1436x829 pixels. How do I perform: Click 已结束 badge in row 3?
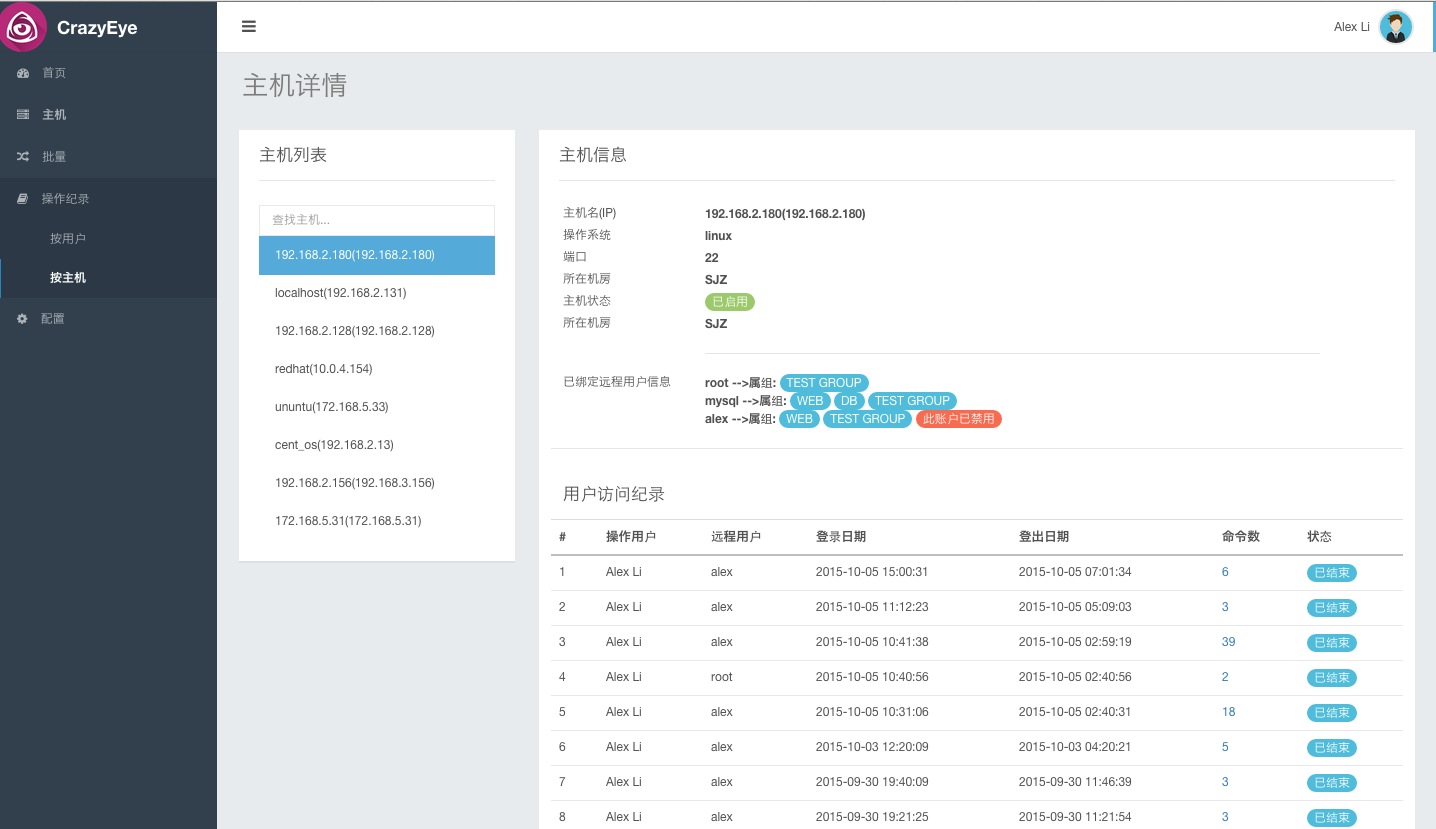pos(1332,643)
